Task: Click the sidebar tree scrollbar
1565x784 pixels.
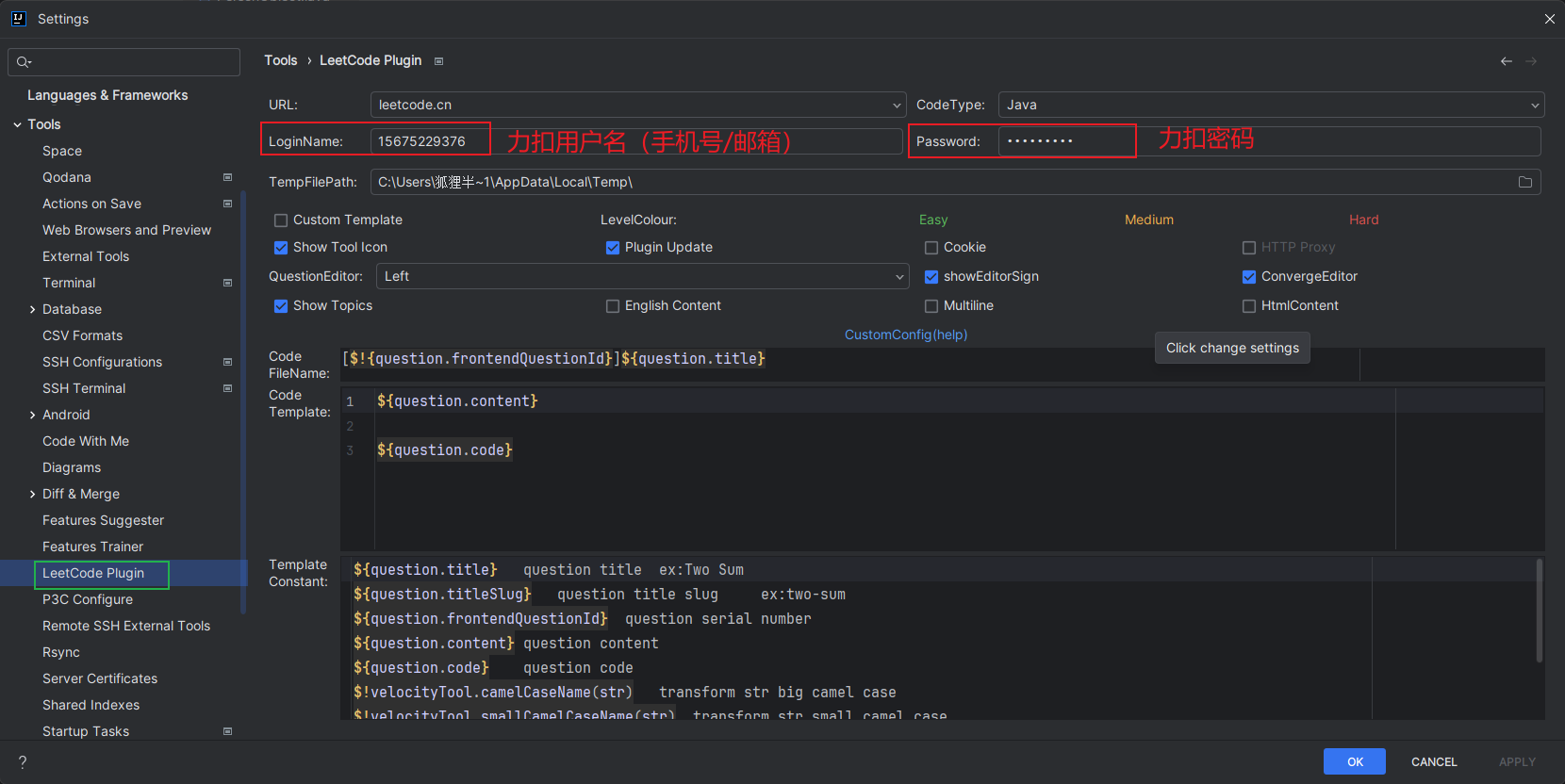Action: point(243,402)
